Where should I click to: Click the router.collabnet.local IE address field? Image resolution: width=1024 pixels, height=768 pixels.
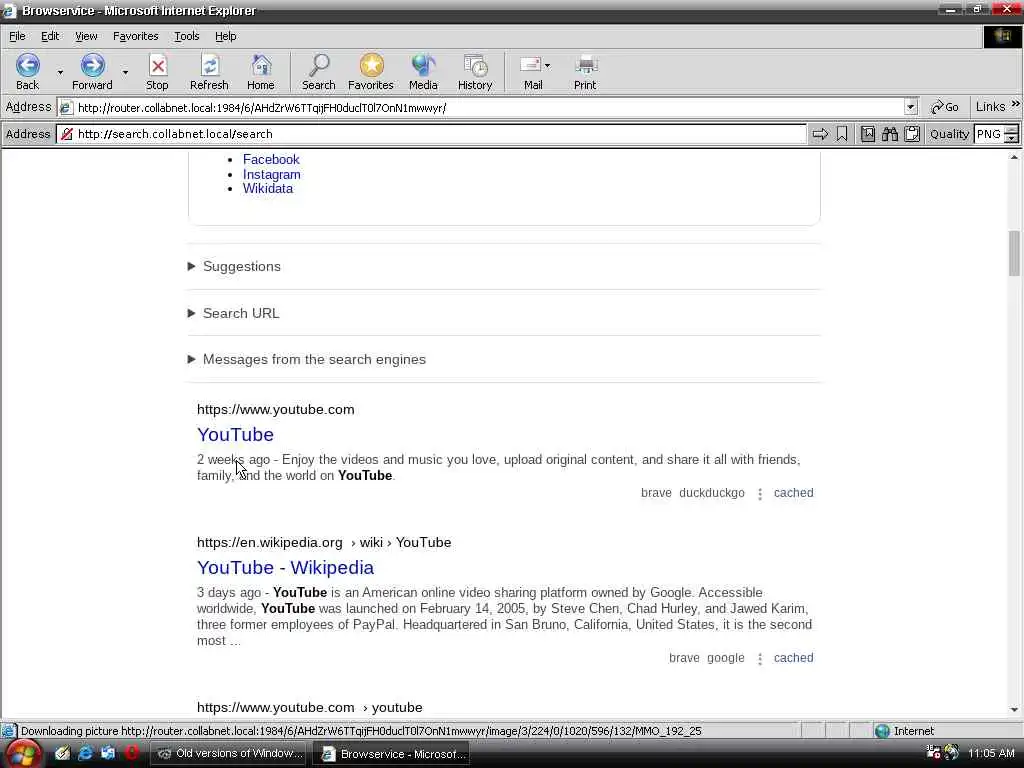tap(482, 107)
